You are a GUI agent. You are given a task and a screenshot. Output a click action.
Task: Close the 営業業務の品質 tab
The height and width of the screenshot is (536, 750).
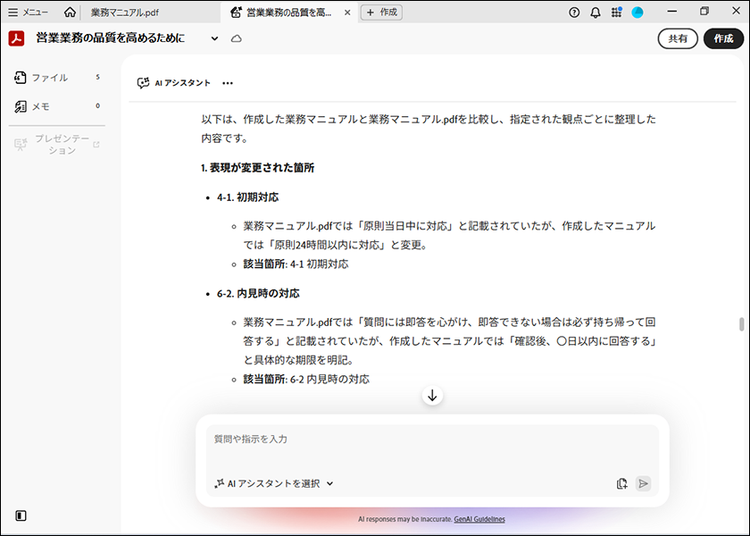[347, 12]
